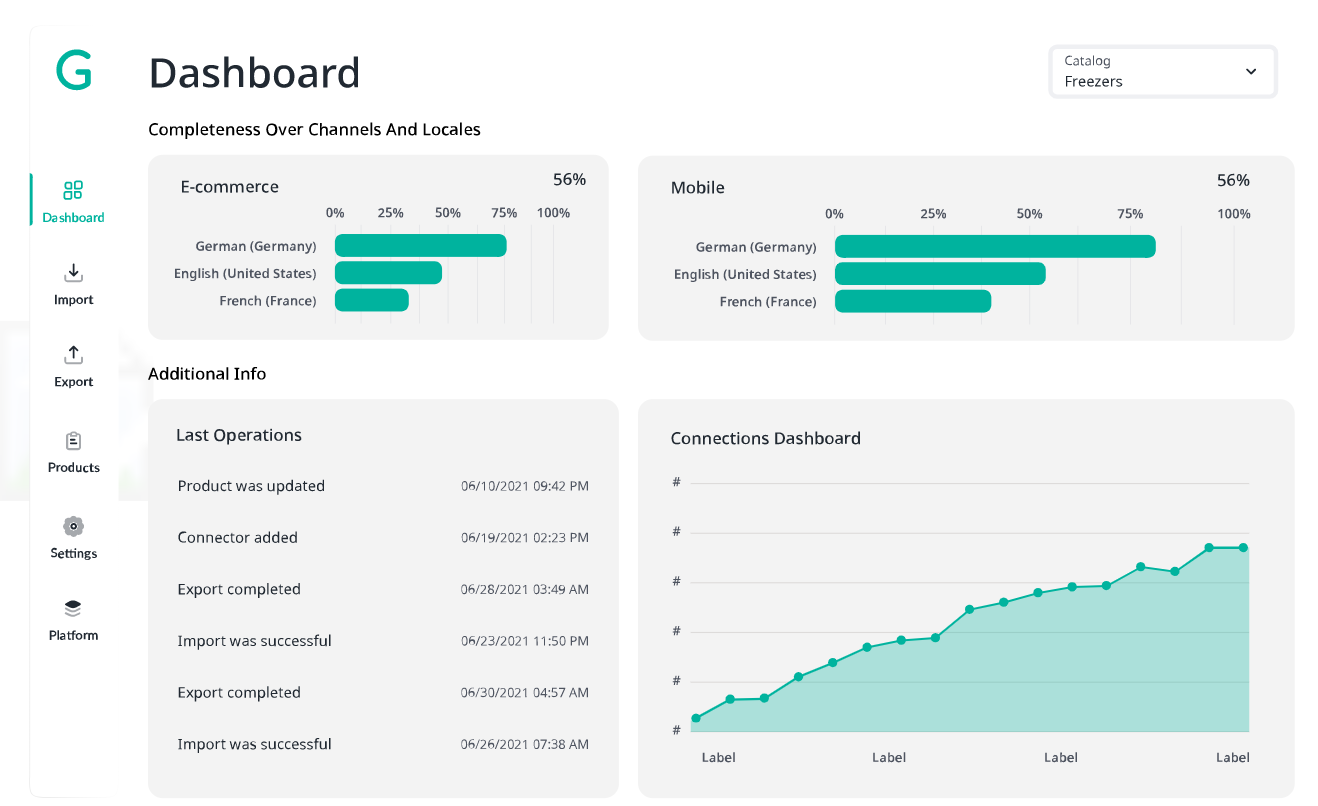Viewport: 1318px width, 806px height.
Task: Click the Settings gear icon
Action: pos(73,527)
